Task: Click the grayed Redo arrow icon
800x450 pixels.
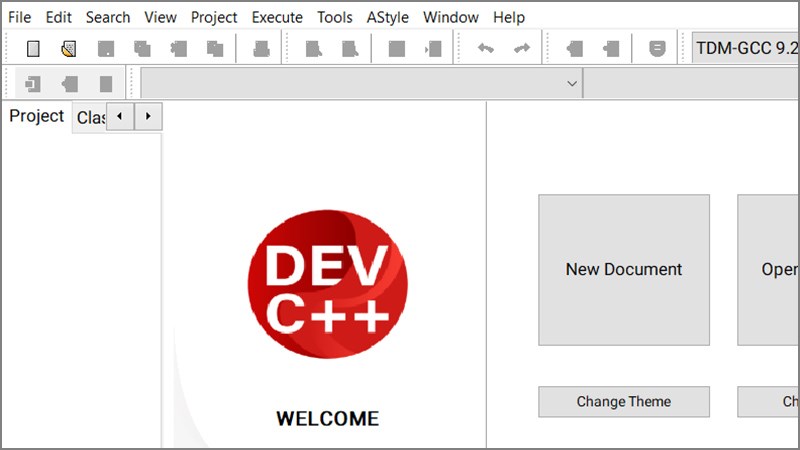Action: point(522,48)
